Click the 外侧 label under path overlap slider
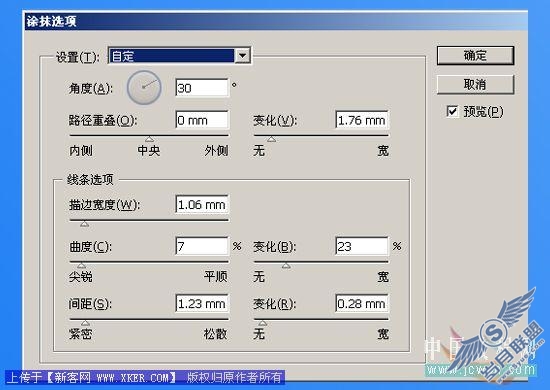 [x=216, y=151]
